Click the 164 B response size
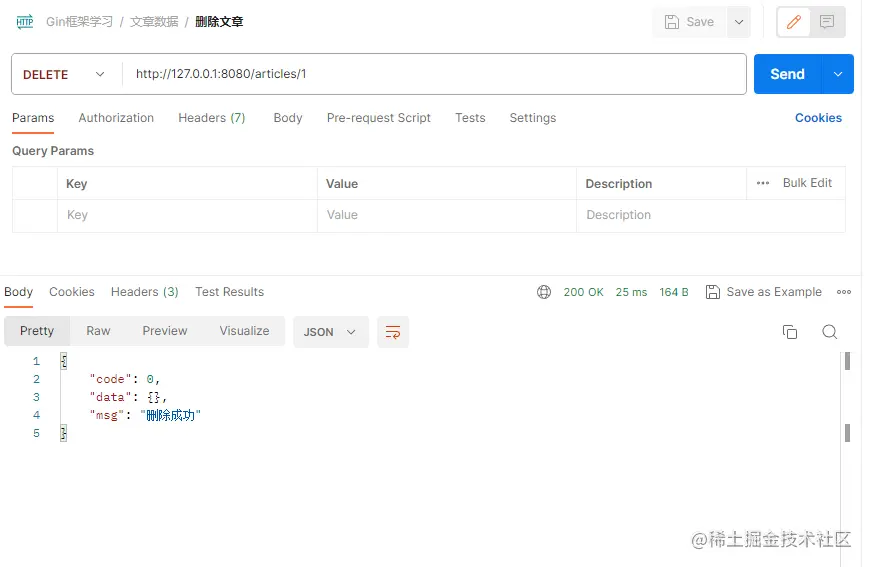The width and height of the screenshot is (869, 567). tap(674, 292)
